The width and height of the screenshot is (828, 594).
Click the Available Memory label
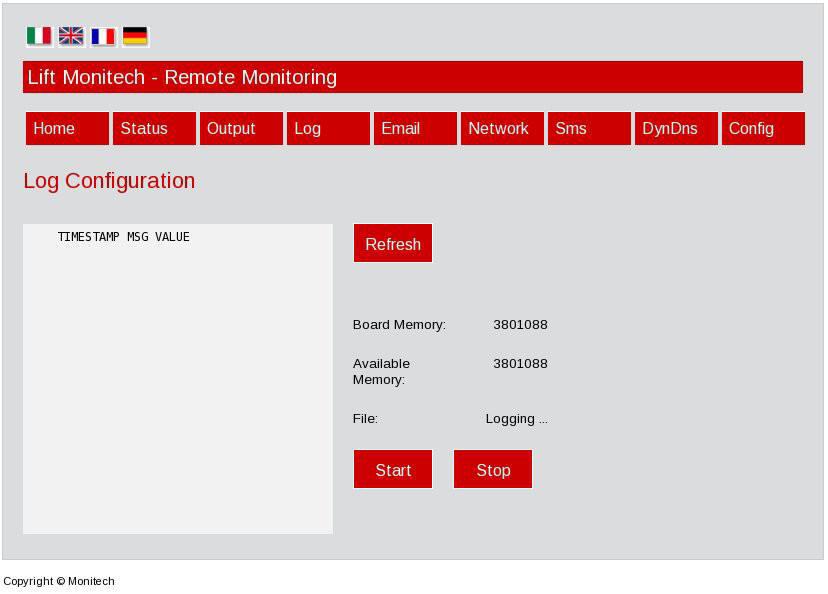point(381,371)
